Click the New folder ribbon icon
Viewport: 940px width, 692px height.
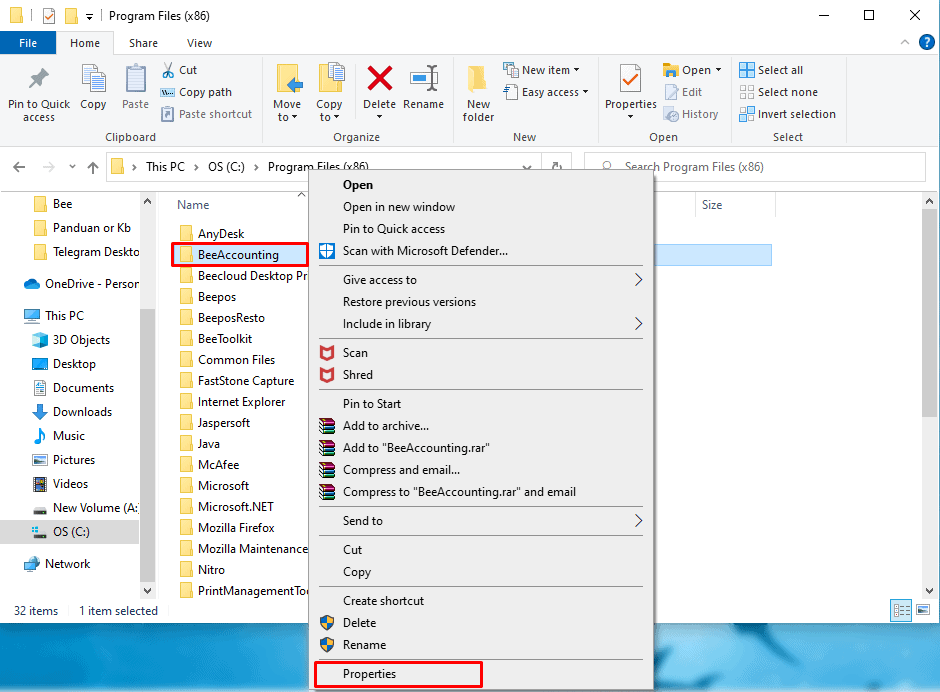click(478, 80)
